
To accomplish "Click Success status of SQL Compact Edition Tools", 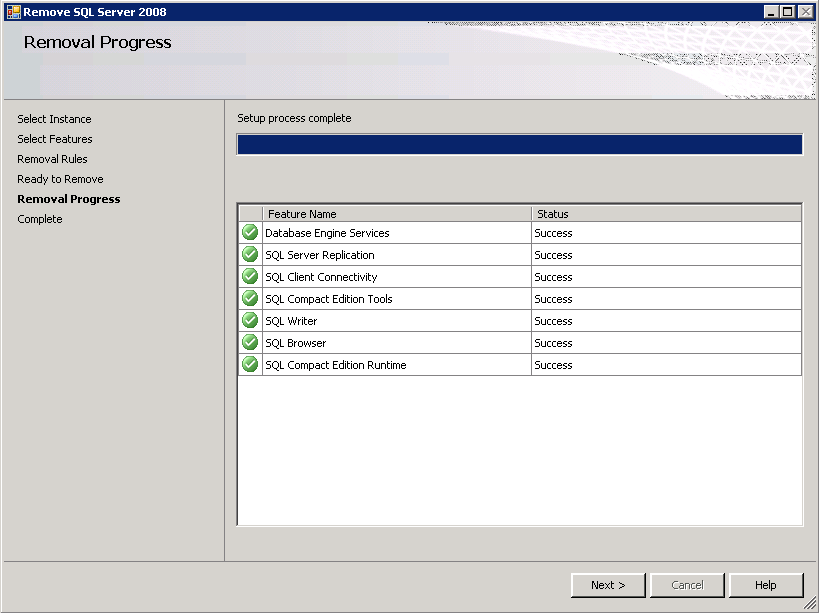I will 553,299.
